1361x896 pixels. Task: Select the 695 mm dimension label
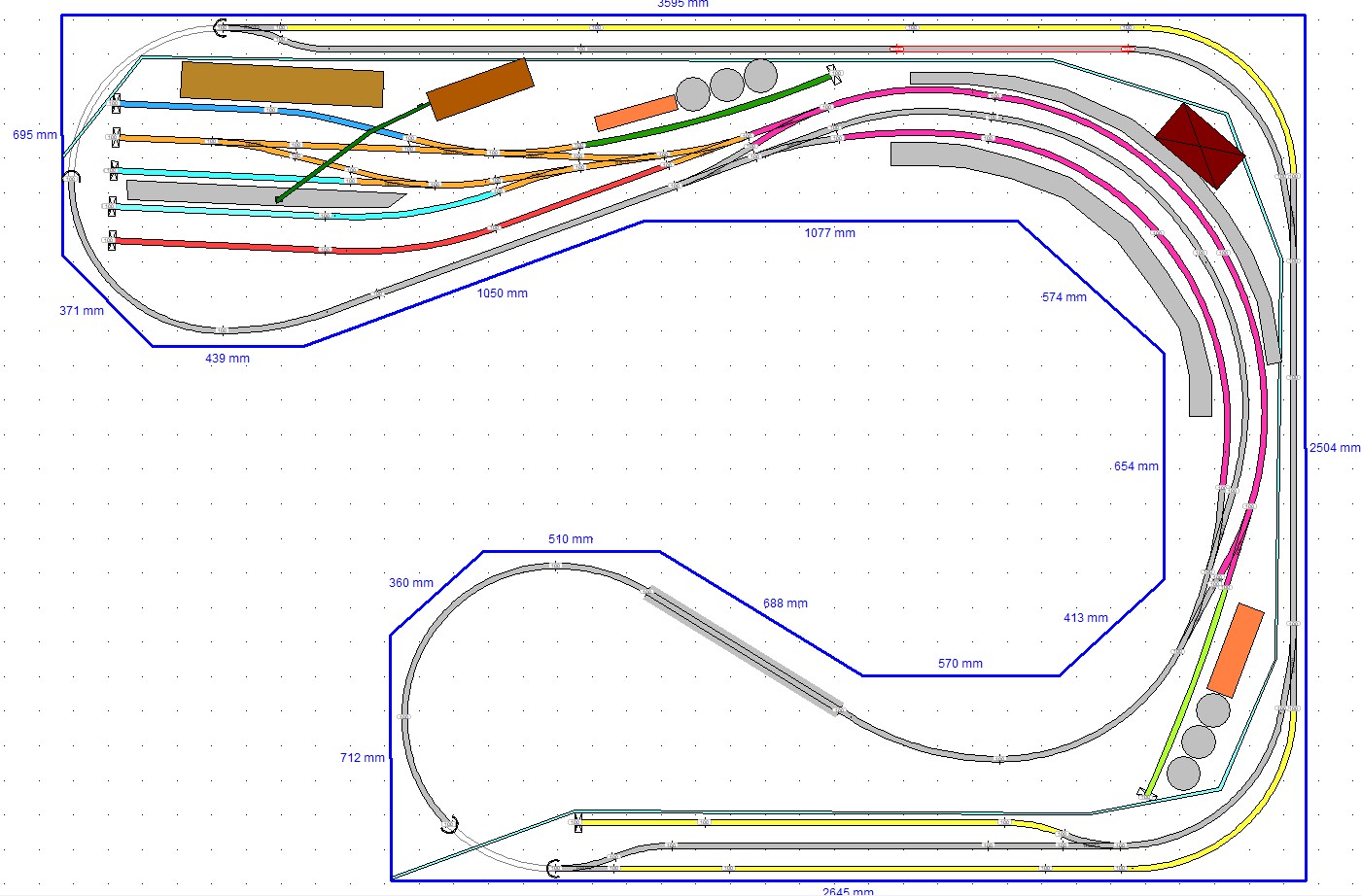coord(35,135)
